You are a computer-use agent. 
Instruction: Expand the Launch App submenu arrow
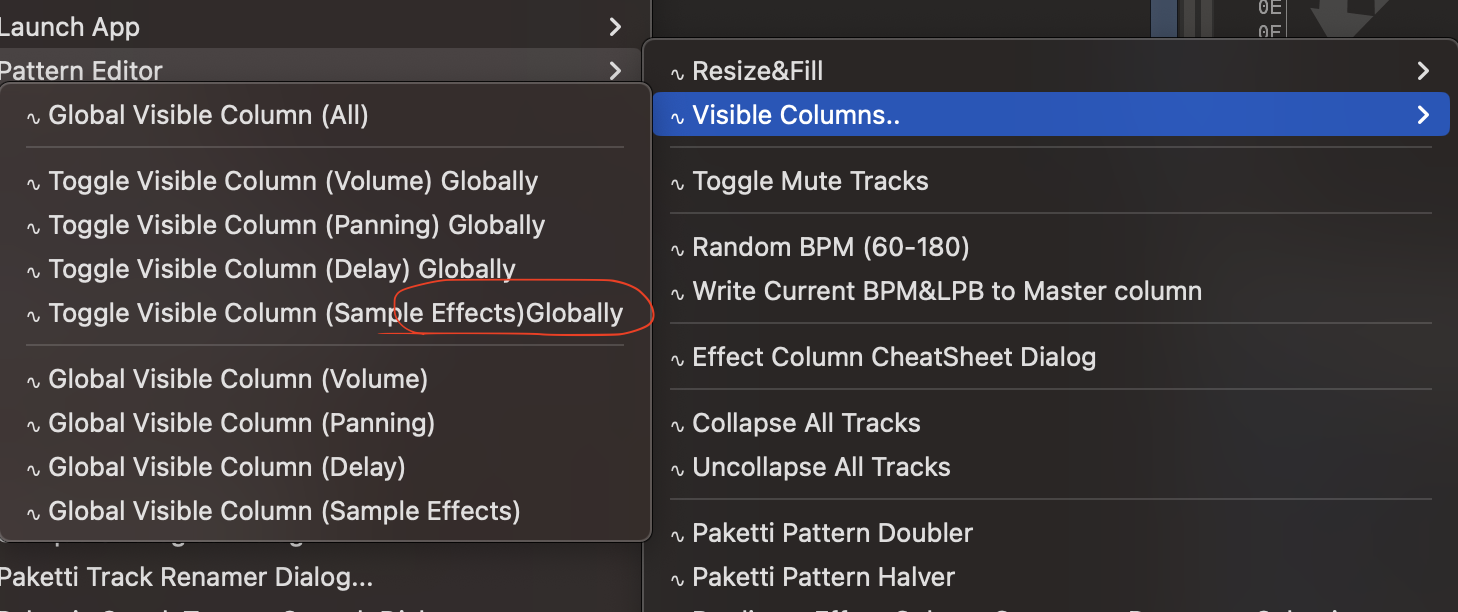pyautogui.click(x=615, y=27)
